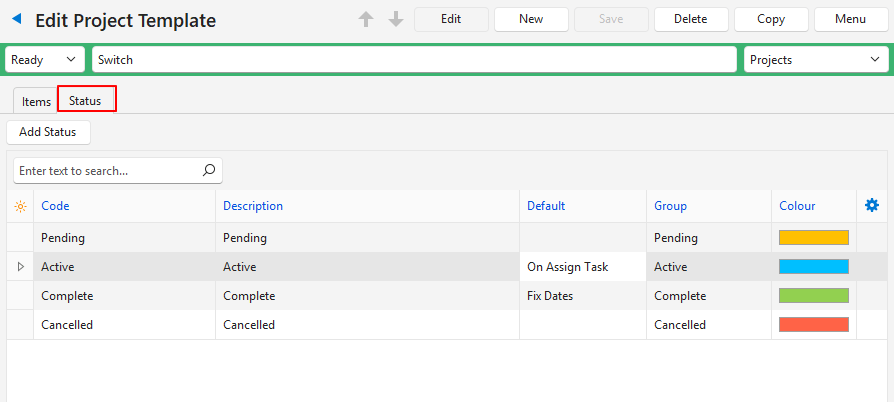The image size is (894, 402).
Task: Switch to the Items tab
Action: (36, 101)
